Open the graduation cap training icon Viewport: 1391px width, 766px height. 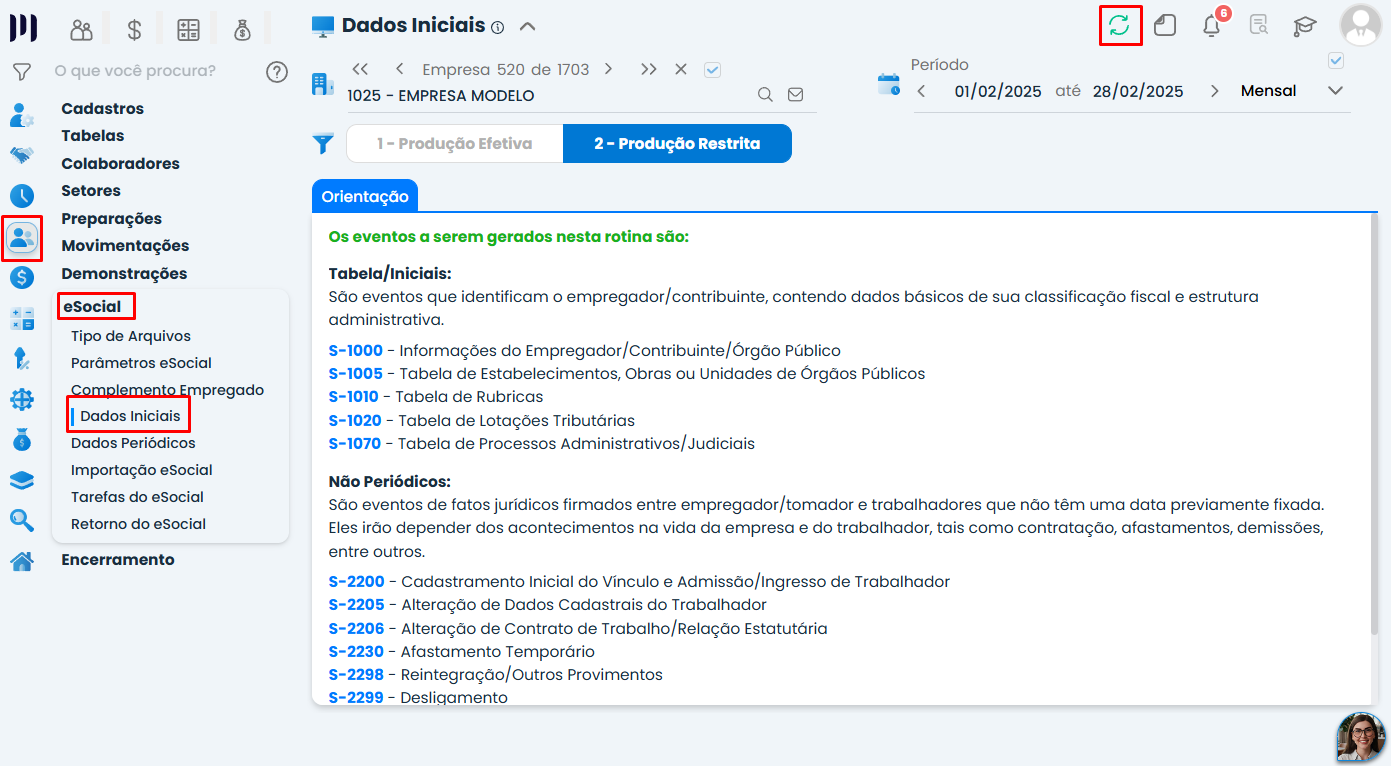[x=1304, y=26]
